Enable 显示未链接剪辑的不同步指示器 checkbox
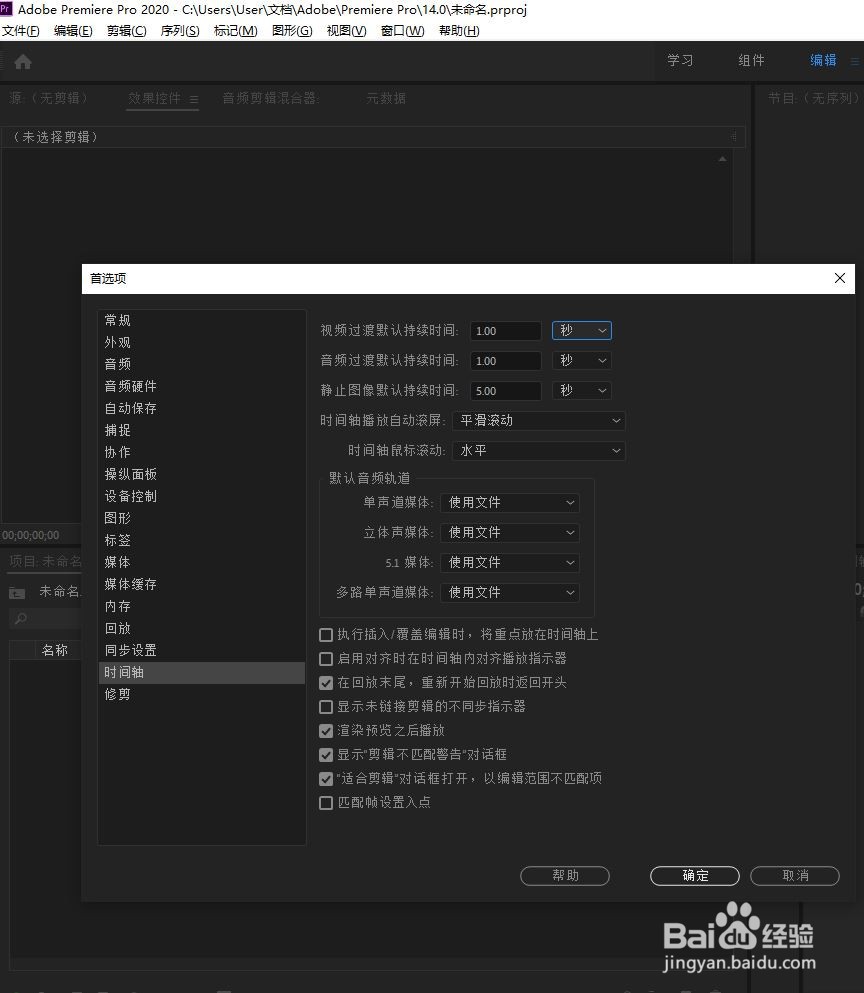Image resolution: width=864 pixels, height=993 pixels. pos(326,707)
